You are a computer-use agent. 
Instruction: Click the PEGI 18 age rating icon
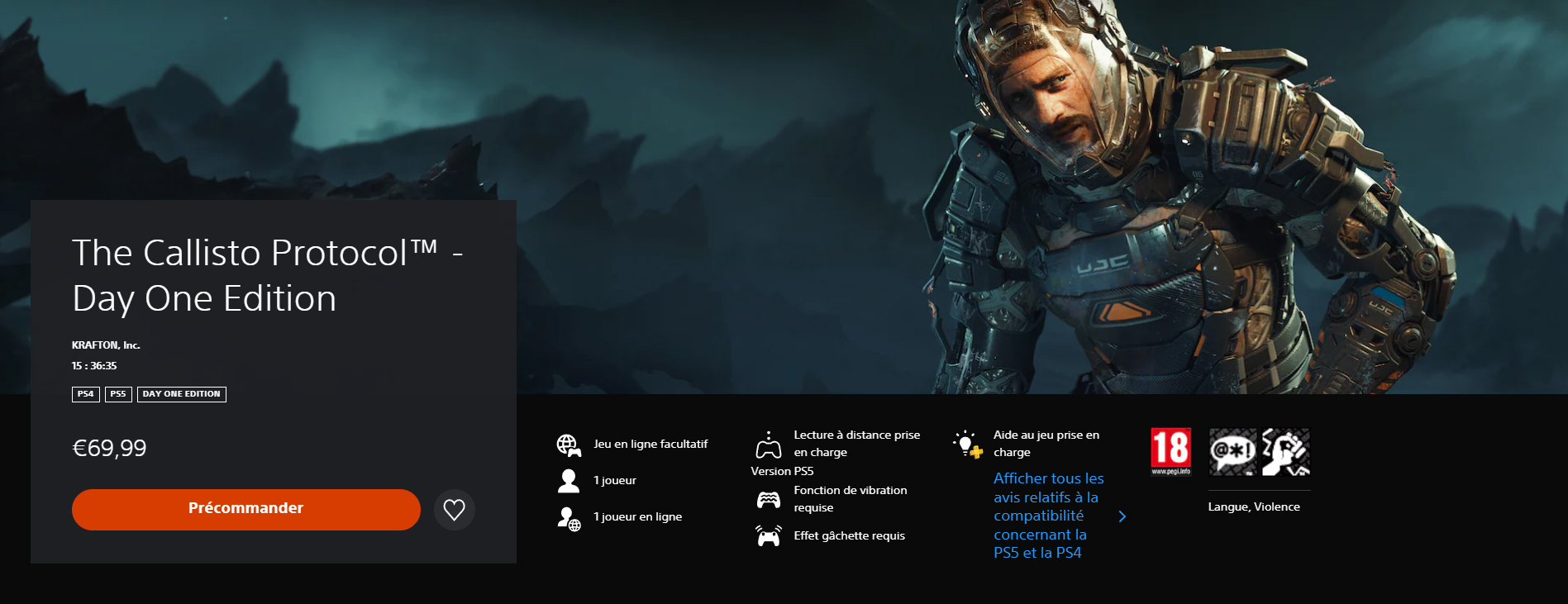(x=1170, y=451)
